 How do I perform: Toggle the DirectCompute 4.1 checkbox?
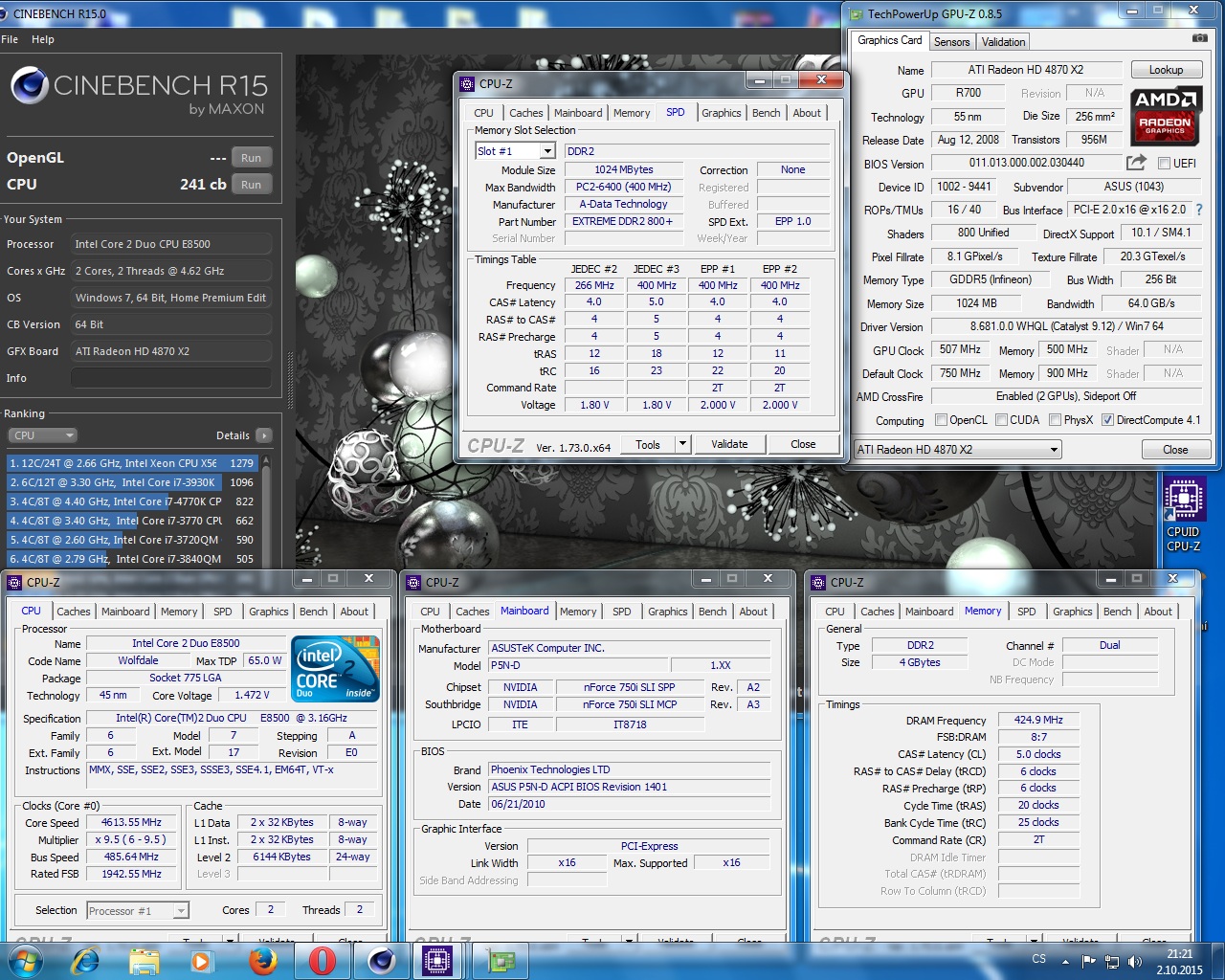[x=1107, y=420]
